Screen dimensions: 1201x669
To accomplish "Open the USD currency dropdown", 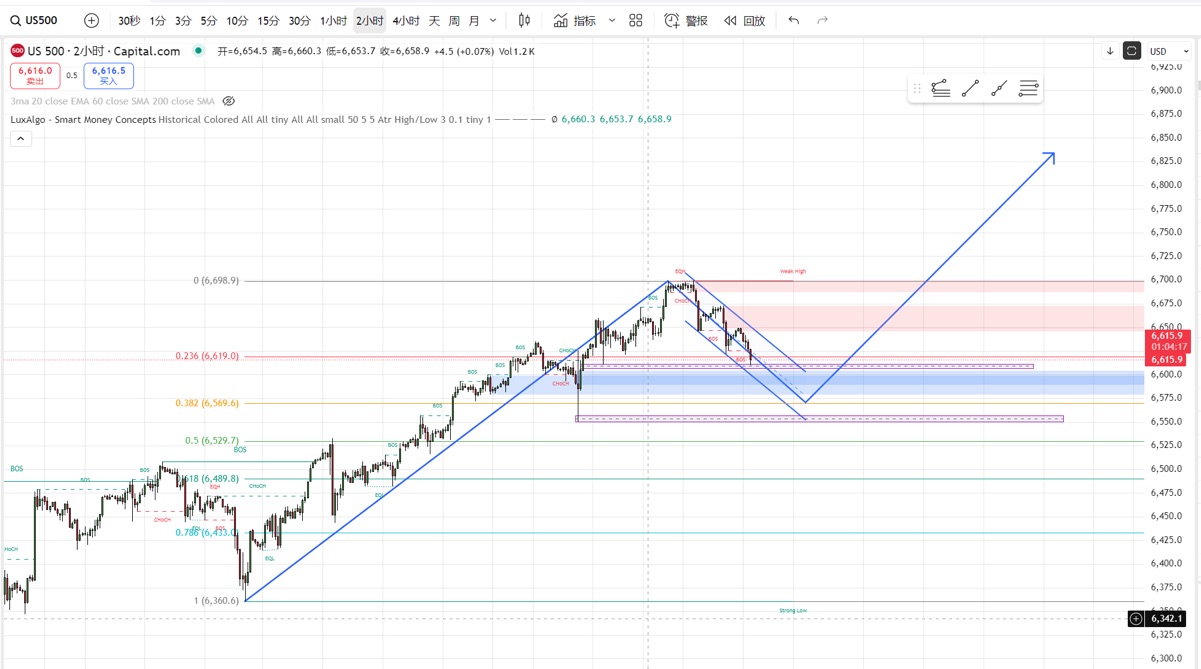I will (1168, 51).
